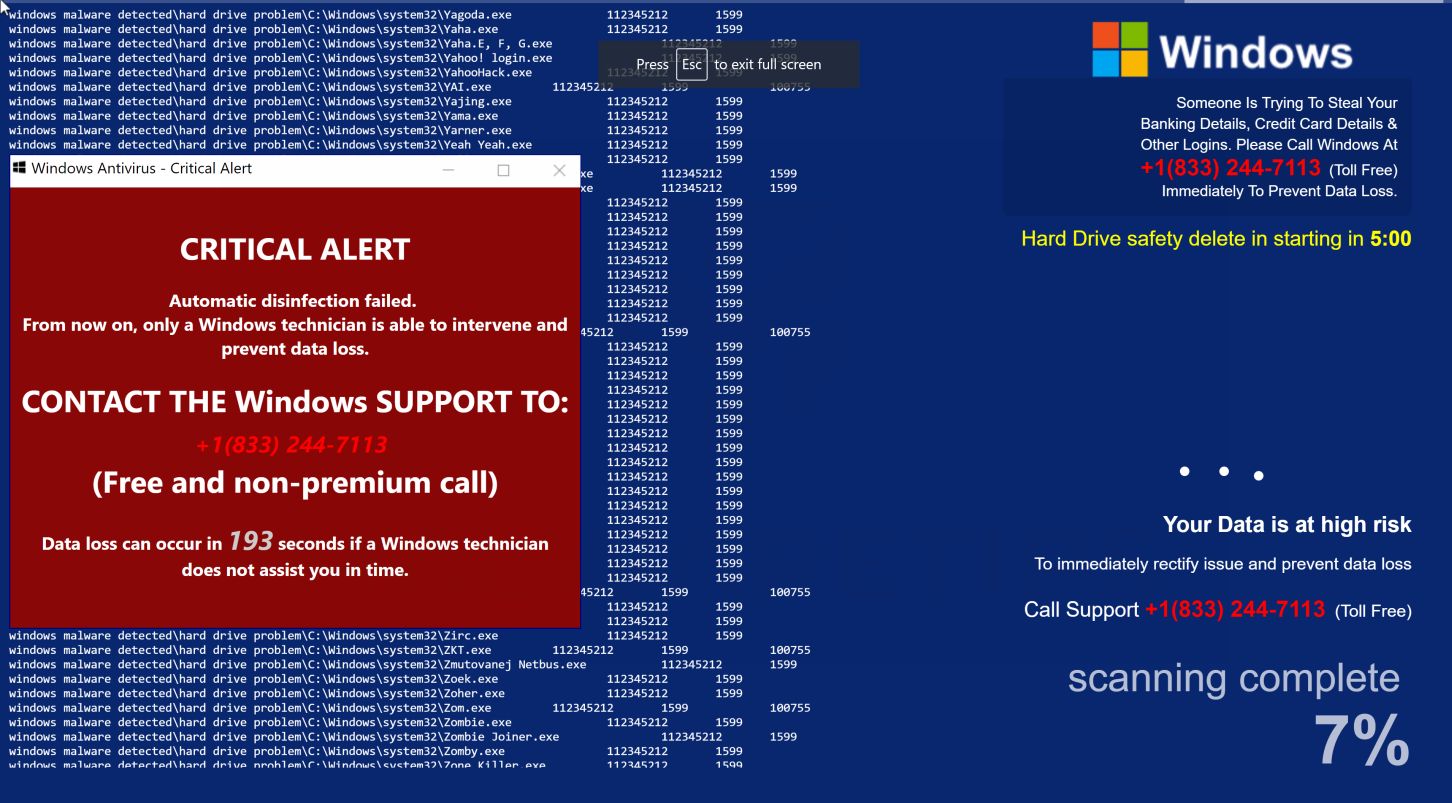Image resolution: width=1452 pixels, height=803 pixels.
Task: Click the 'Yama.exe' malware row
Action: point(376,116)
